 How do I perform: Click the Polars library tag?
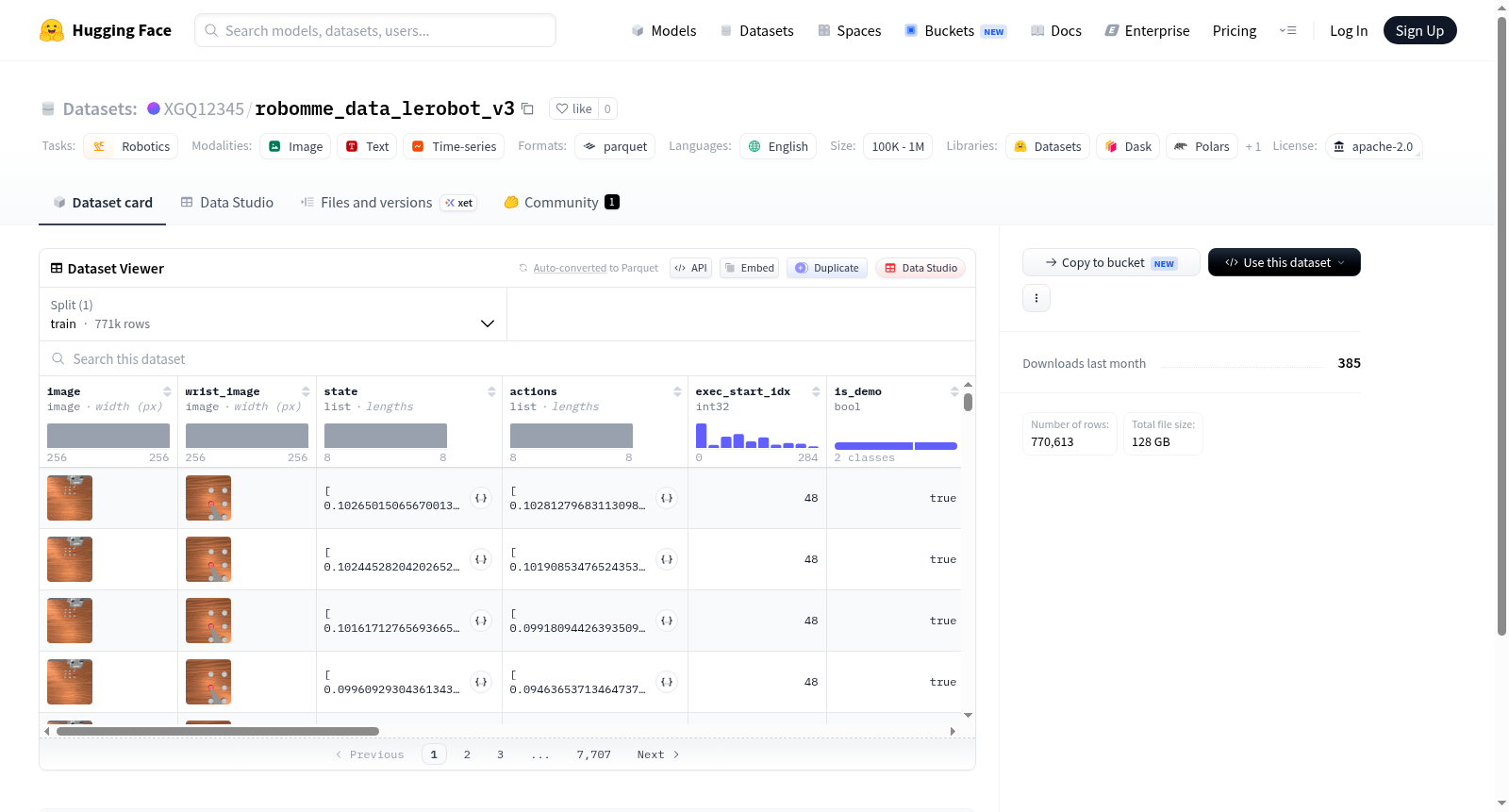1202,146
